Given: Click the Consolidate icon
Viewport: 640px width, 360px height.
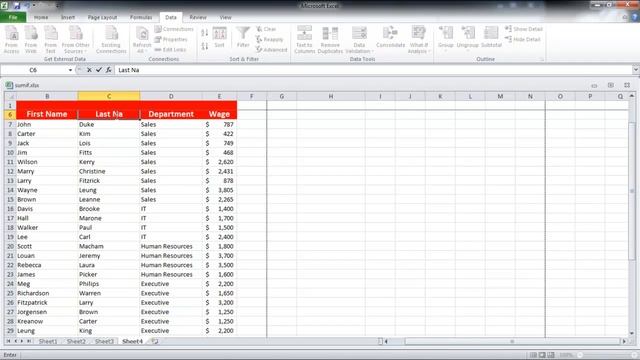Looking at the screenshot, I should [391, 38].
